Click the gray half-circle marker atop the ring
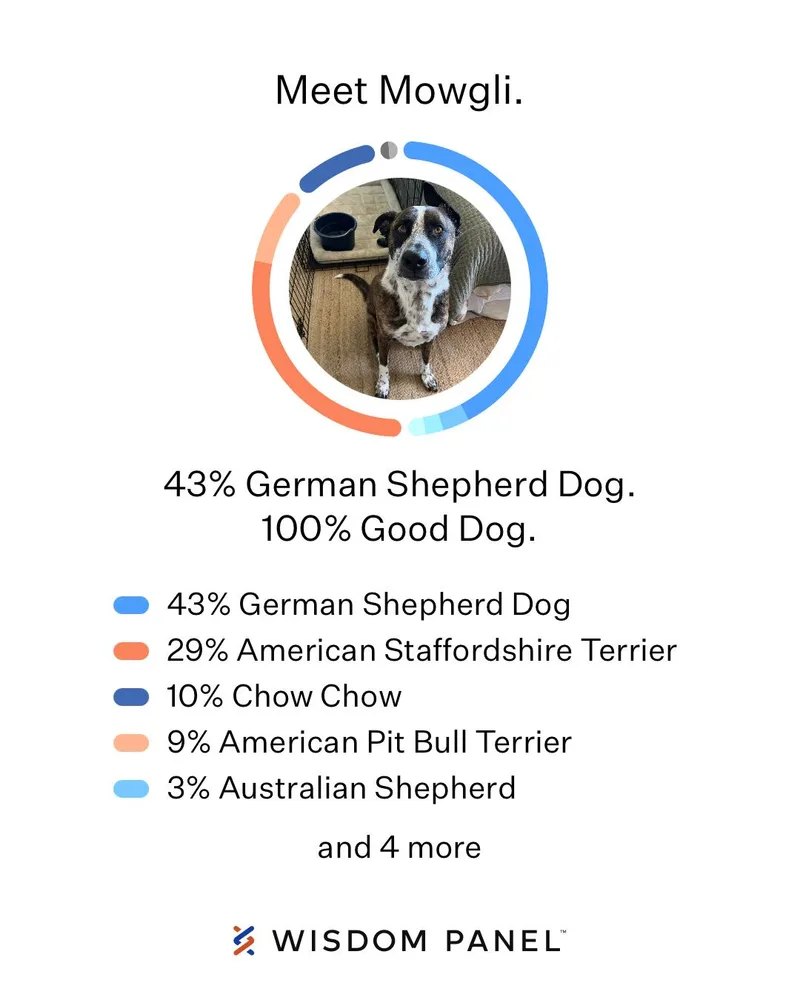Image resolution: width=800 pixels, height=1000 pixels. [389, 150]
